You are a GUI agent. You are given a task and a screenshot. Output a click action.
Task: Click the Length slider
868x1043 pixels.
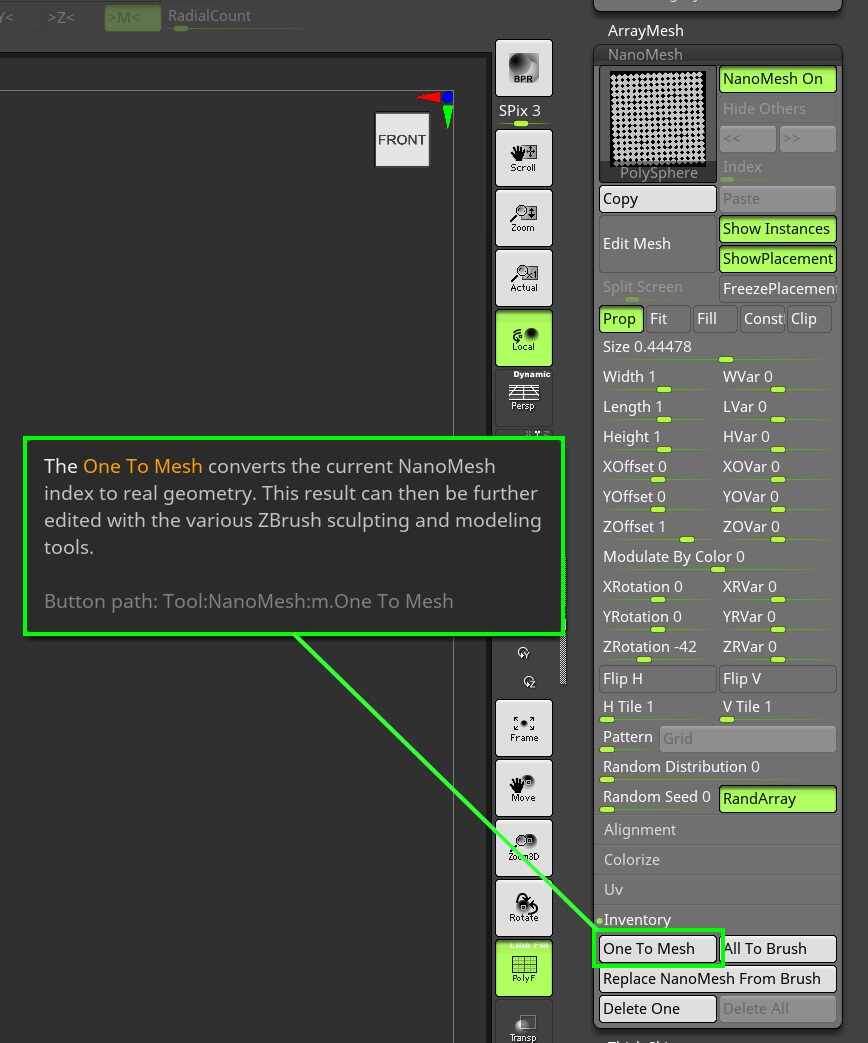(658, 408)
